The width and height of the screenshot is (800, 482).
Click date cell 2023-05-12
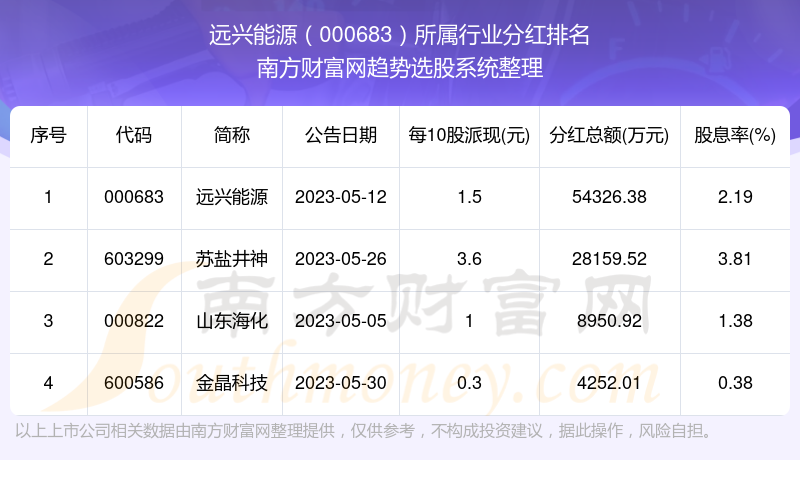tap(341, 197)
